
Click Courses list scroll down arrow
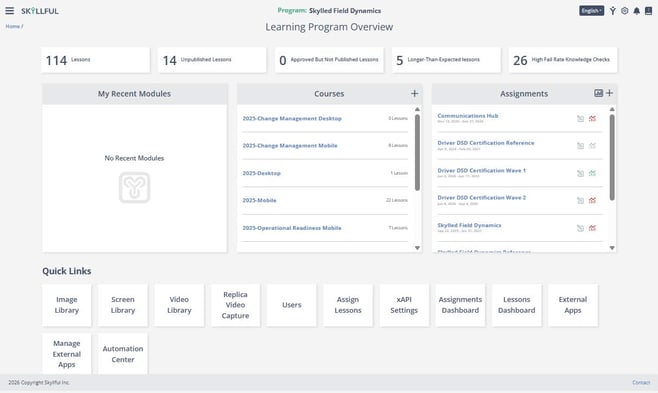tap(417, 248)
